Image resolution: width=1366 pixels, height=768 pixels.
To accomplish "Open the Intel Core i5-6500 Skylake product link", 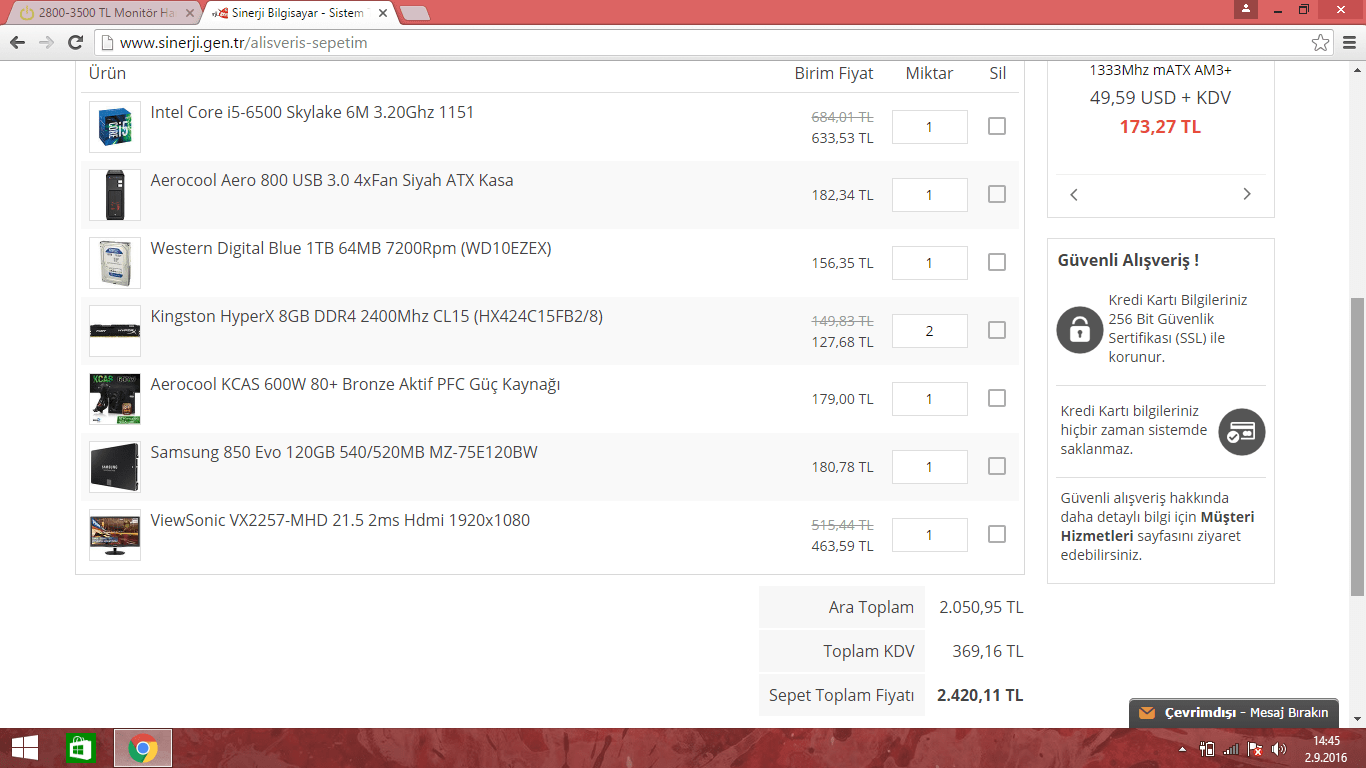I will 312,112.
